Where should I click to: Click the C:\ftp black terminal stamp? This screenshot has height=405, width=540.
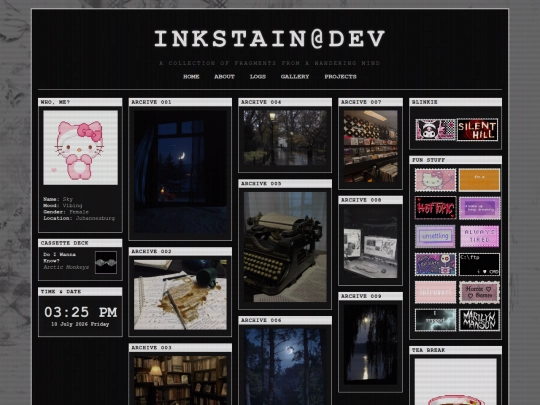(x=479, y=264)
